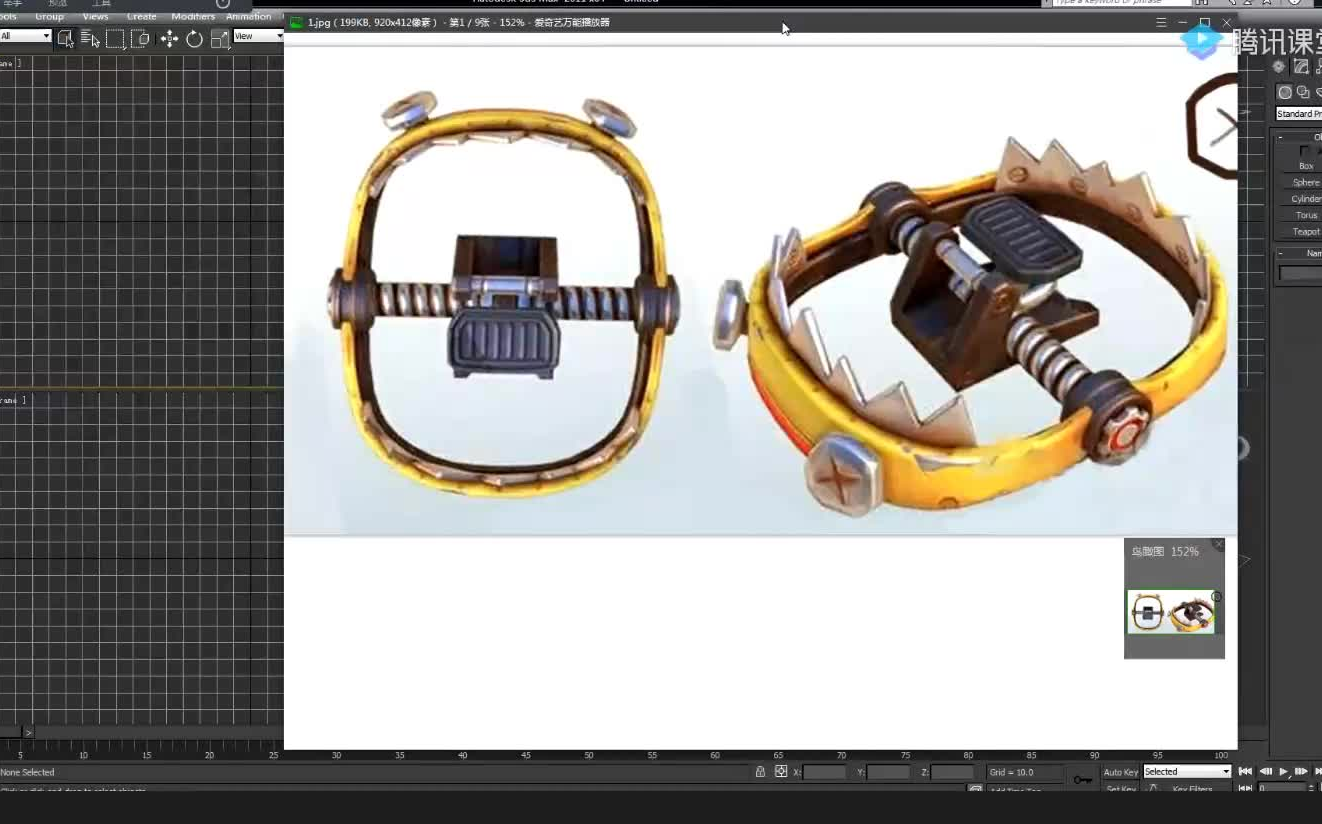Open the Modifiers menu
Screen dimensions: 1322x824
(192, 16)
